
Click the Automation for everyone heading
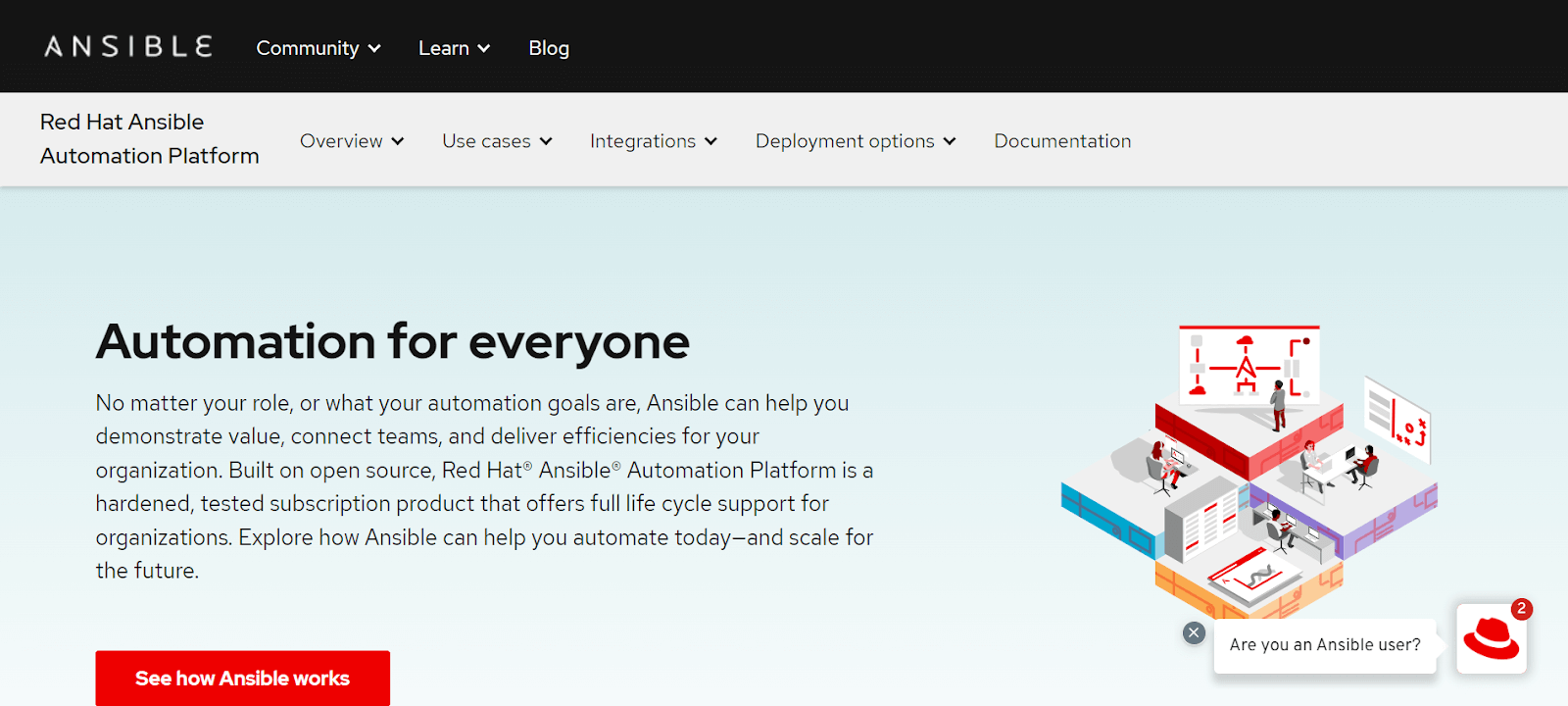[x=392, y=341]
